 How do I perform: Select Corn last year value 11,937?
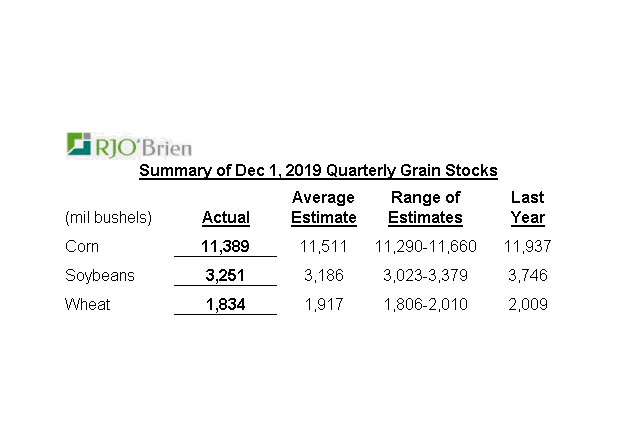(527, 246)
